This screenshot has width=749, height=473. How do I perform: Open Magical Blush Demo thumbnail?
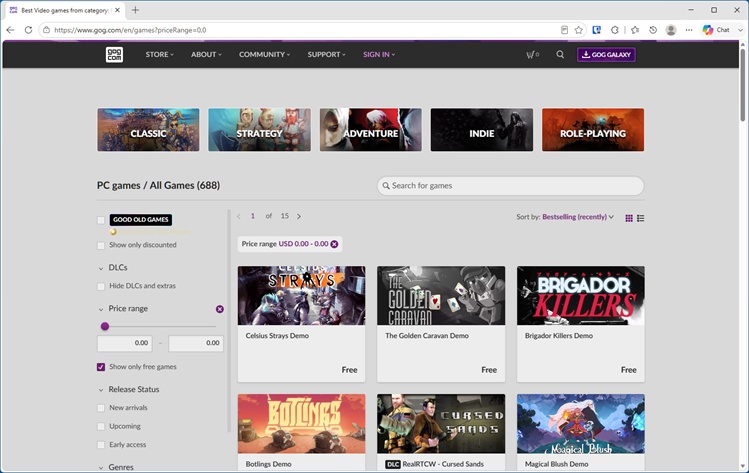tap(581, 424)
